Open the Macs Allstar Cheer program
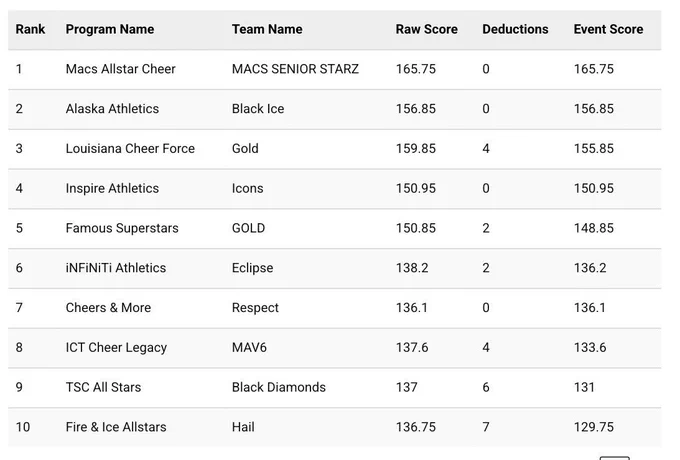680x460 pixels. pos(121,69)
